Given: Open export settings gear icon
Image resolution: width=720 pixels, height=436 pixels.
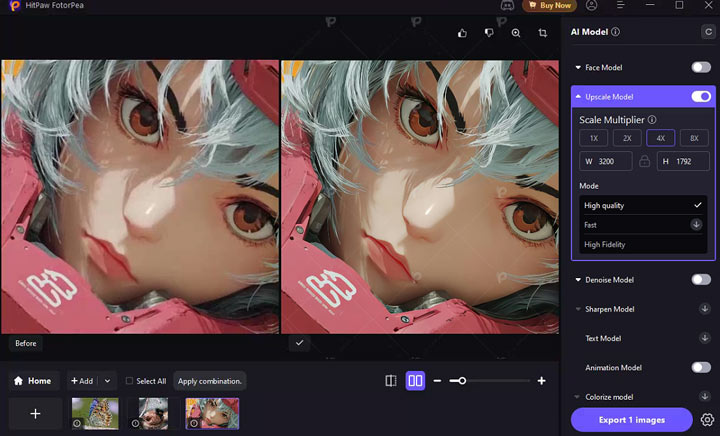Looking at the screenshot, I should coord(707,419).
